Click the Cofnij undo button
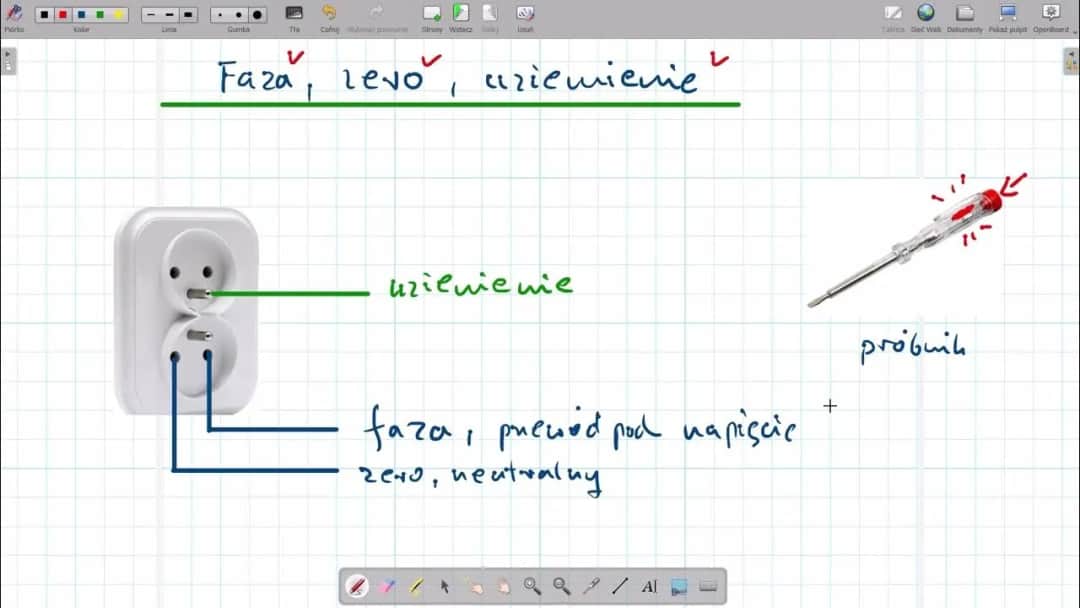Viewport: 1080px width, 608px height. click(x=329, y=16)
